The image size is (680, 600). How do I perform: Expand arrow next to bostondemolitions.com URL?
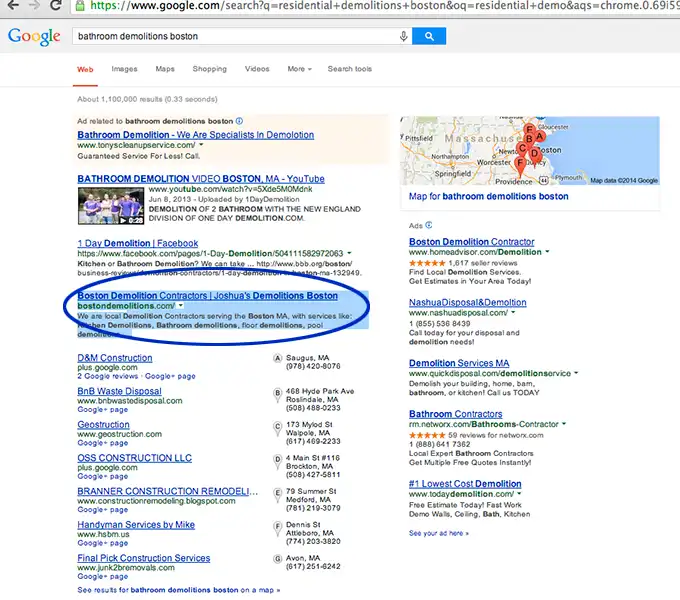coord(180,306)
